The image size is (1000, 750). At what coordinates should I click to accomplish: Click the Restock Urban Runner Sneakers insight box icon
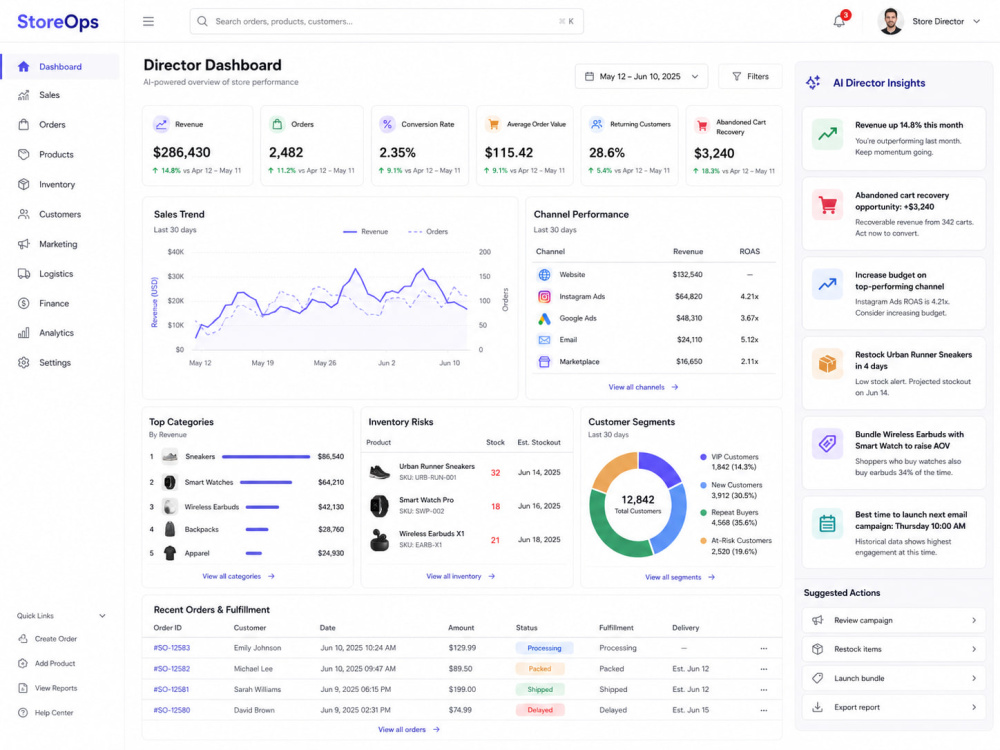827,364
